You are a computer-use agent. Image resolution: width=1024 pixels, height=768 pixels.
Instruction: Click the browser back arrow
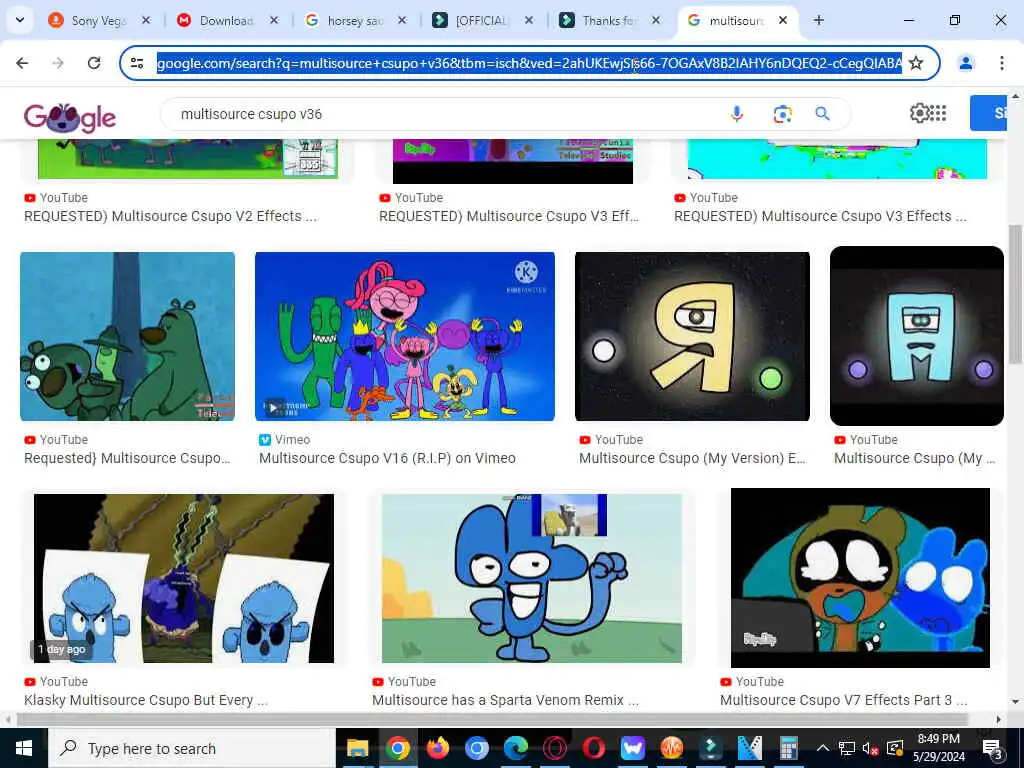(22, 63)
